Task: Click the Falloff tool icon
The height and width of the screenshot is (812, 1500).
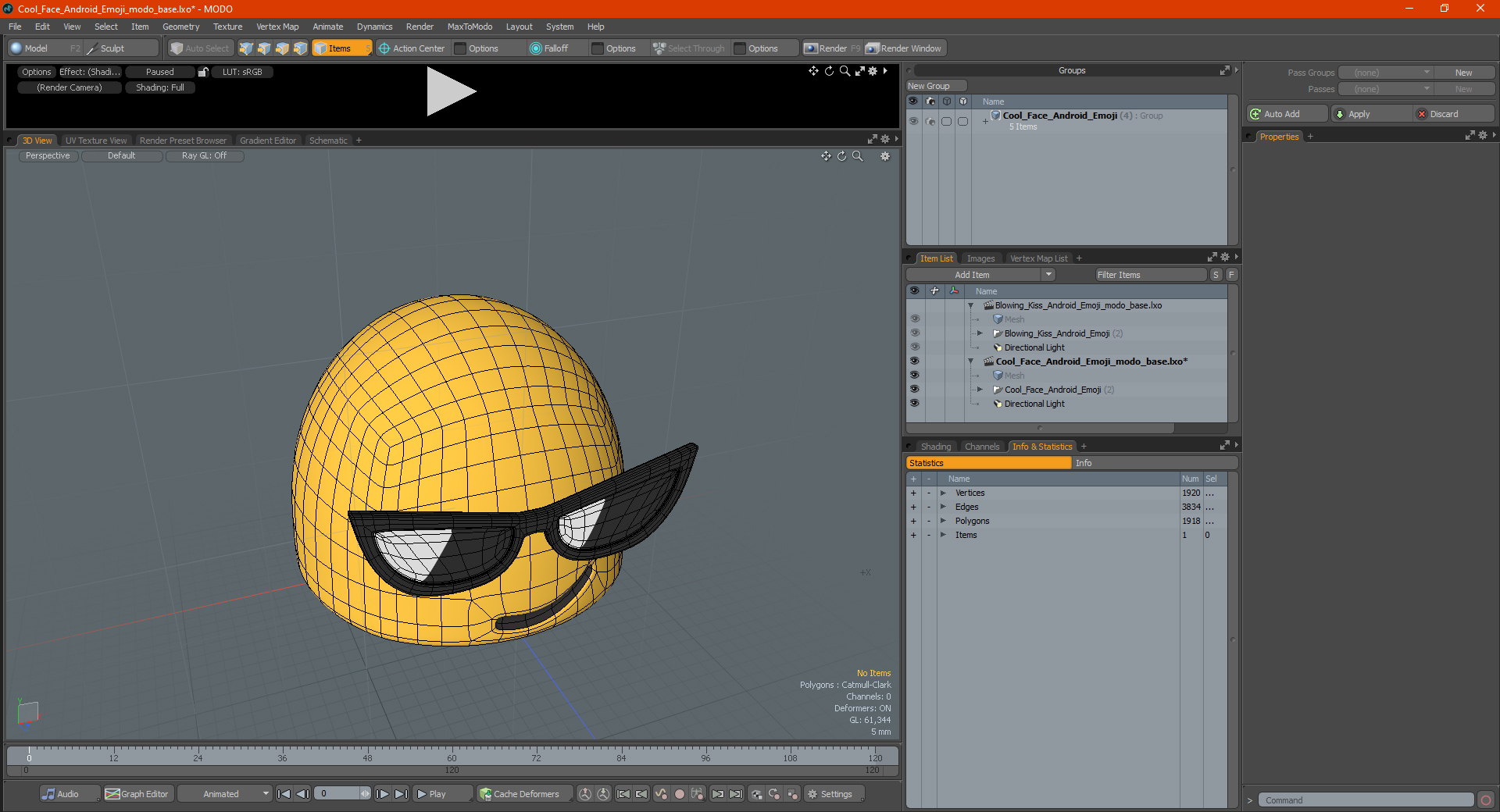Action: tap(536, 48)
